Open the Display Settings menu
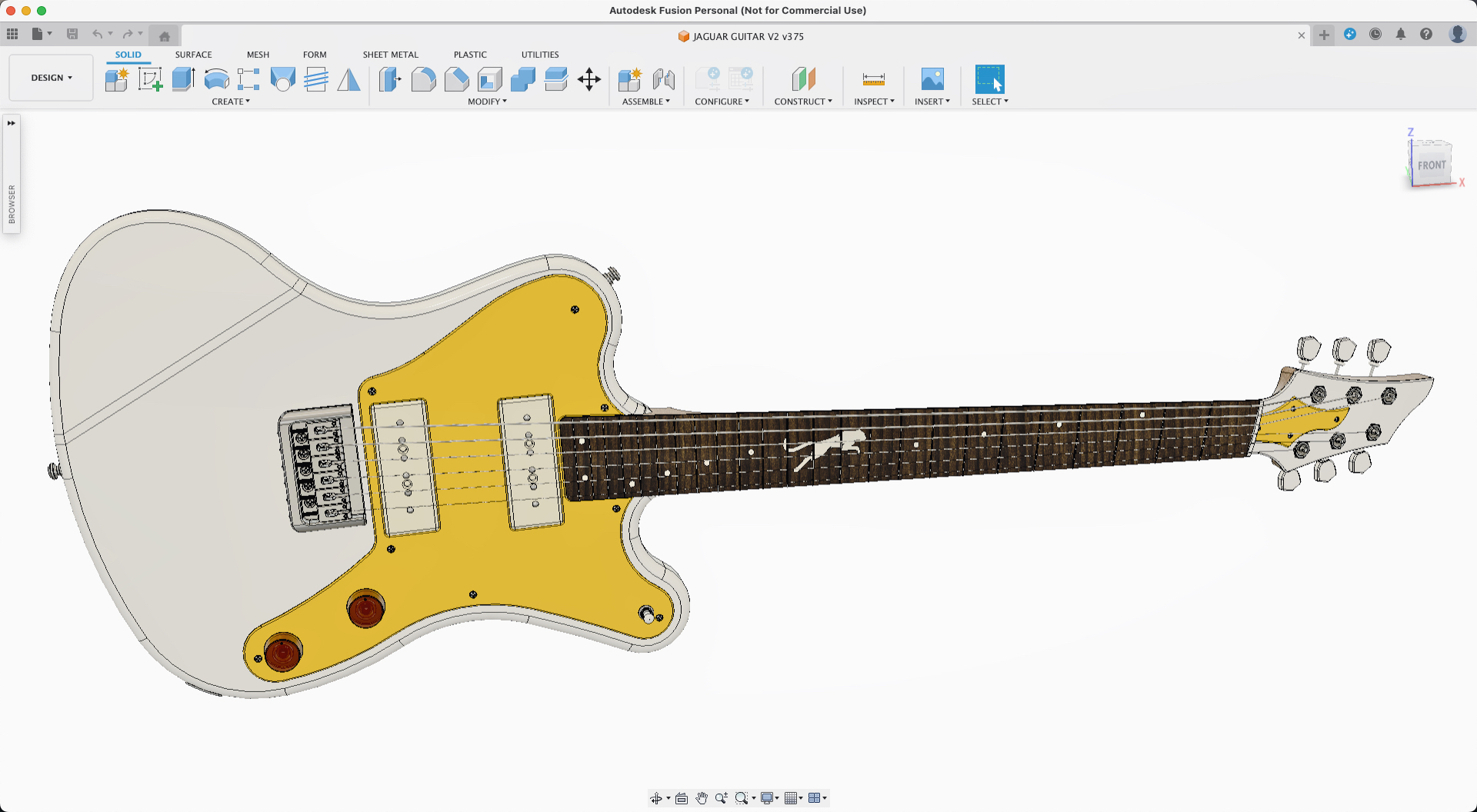Image resolution: width=1477 pixels, height=812 pixels. point(769,798)
